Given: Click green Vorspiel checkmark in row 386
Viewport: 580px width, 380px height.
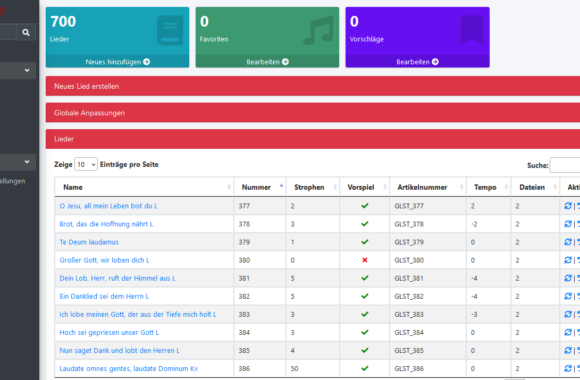Looking at the screenshot, I should click(x=365, y=369).
